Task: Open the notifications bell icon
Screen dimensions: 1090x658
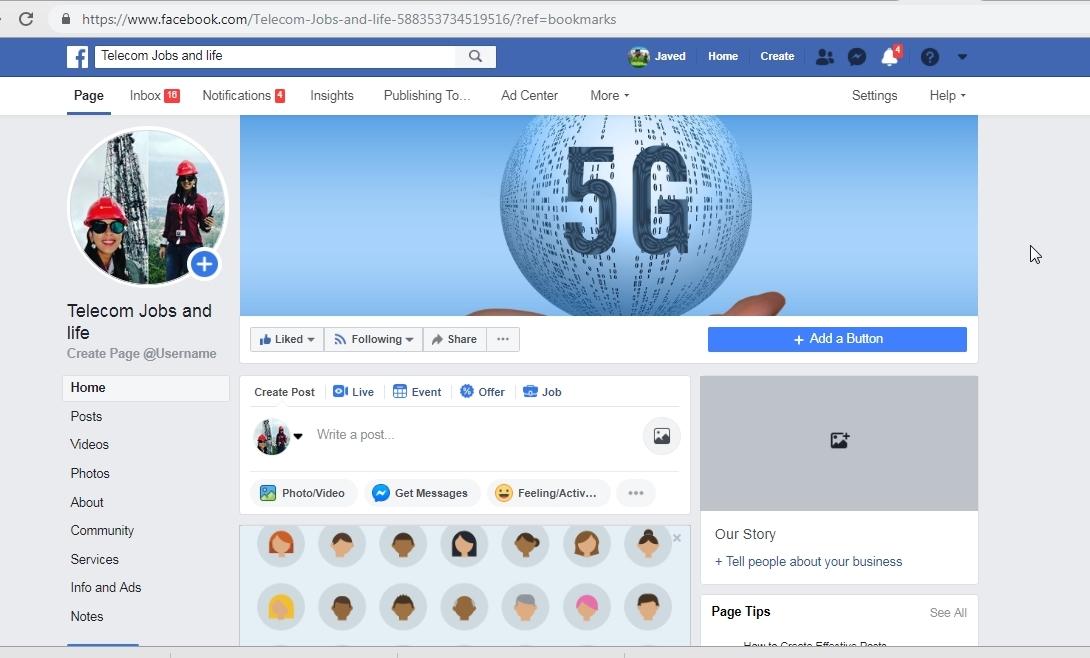Action: (x=890, y=56)
